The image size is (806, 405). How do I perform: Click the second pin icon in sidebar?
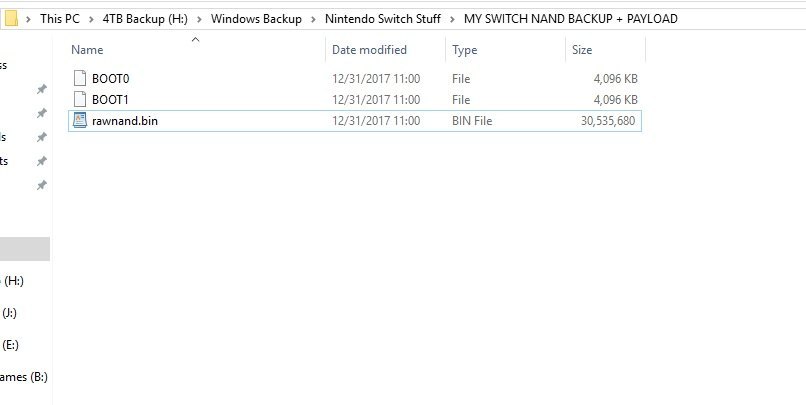(x=42, y=113)
